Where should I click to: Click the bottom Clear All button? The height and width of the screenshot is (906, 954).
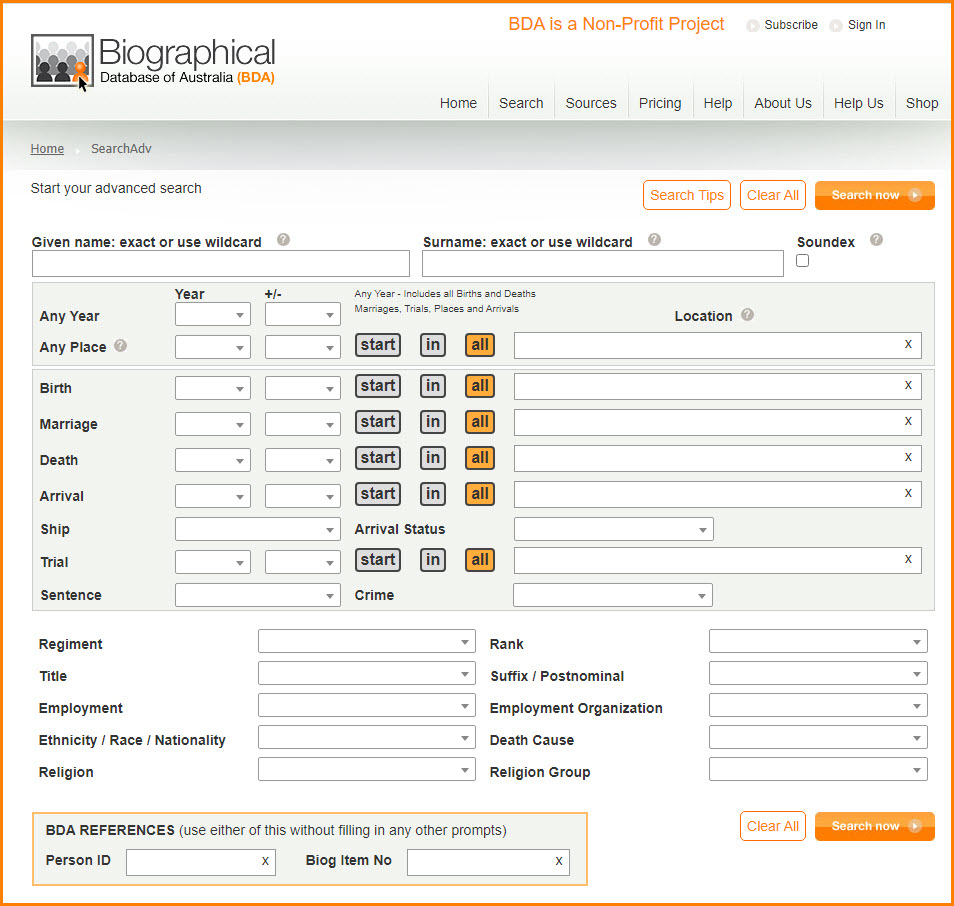point(773,826)
